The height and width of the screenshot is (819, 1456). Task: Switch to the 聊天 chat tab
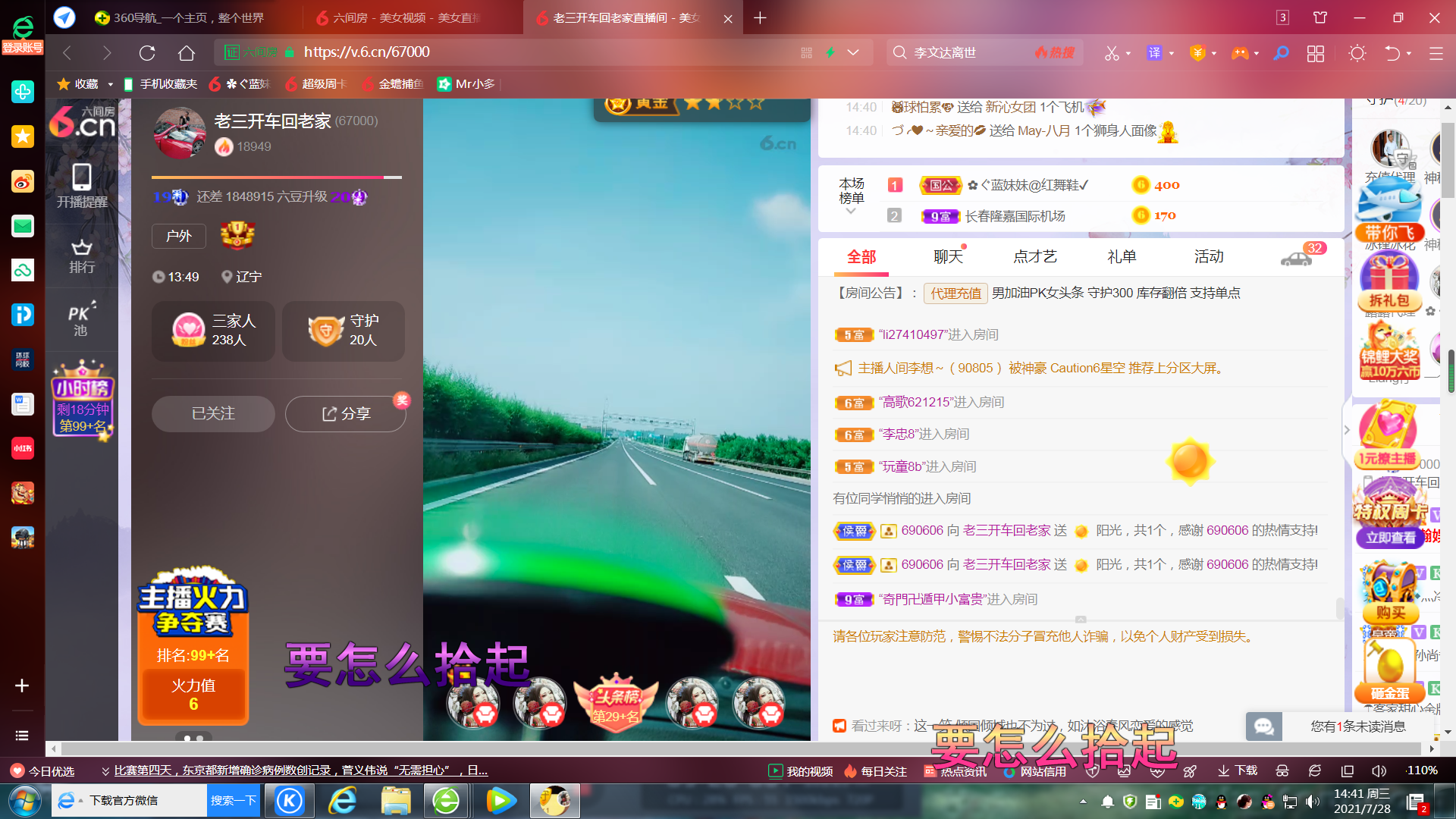pyautogui.click(x=948, y=257)
